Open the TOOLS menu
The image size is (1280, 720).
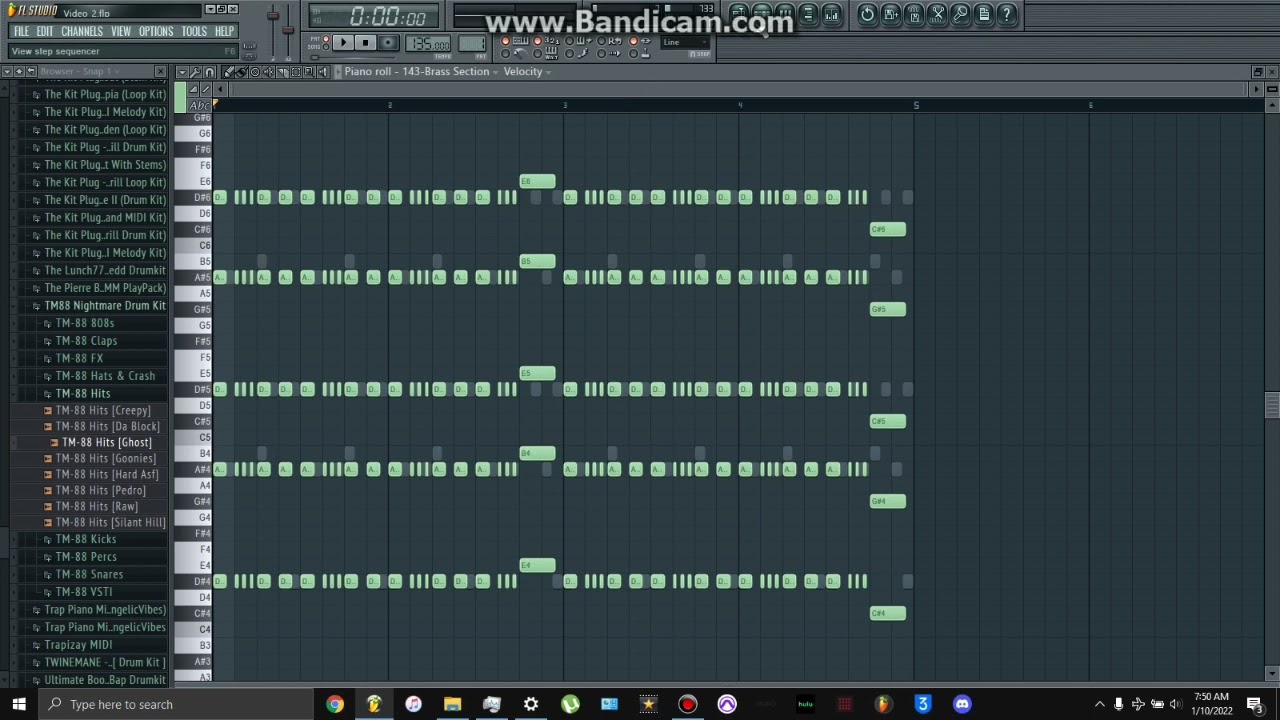[x=194, y=31]
